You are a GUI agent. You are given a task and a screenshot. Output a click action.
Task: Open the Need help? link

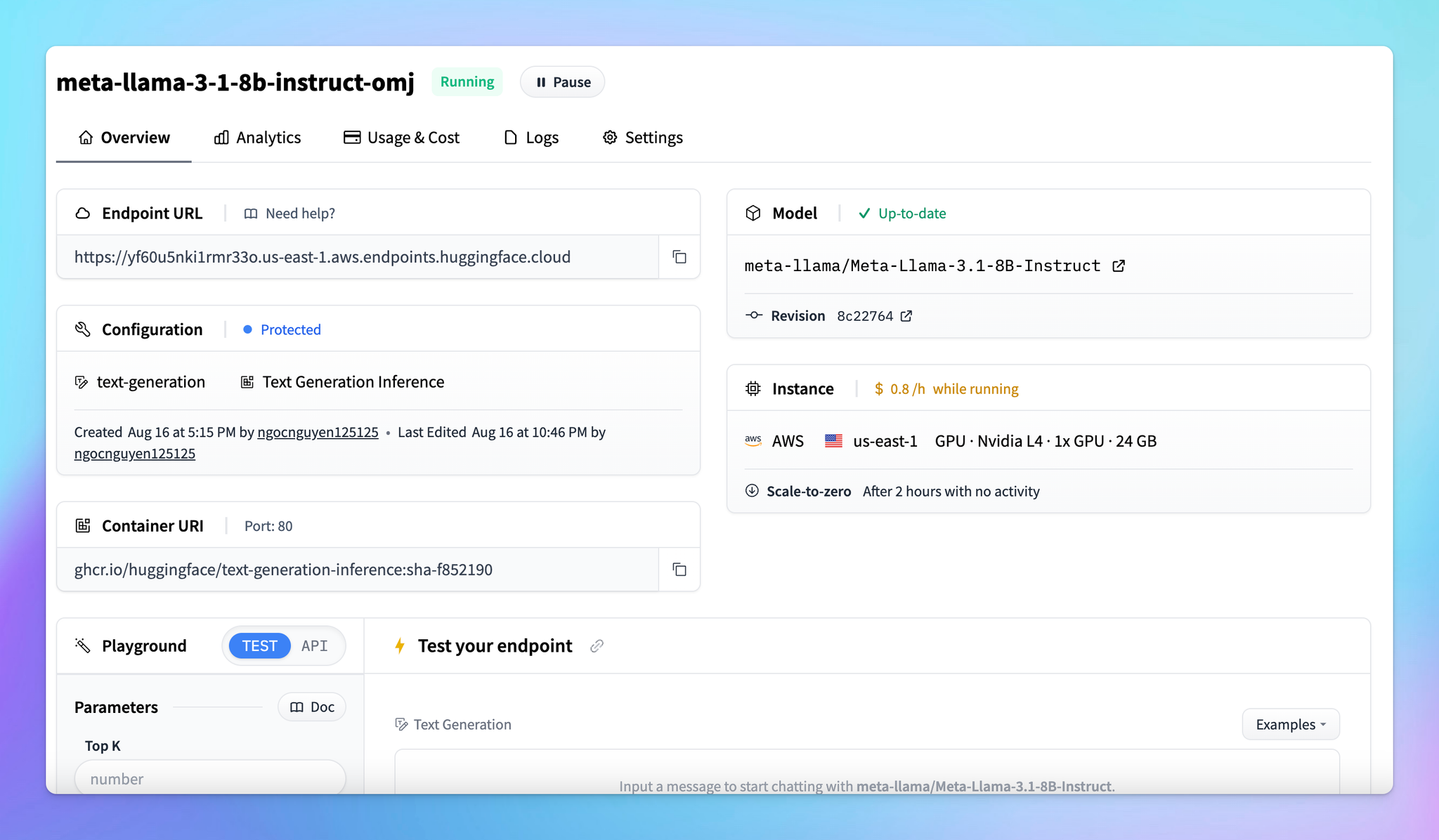point(300,214)
